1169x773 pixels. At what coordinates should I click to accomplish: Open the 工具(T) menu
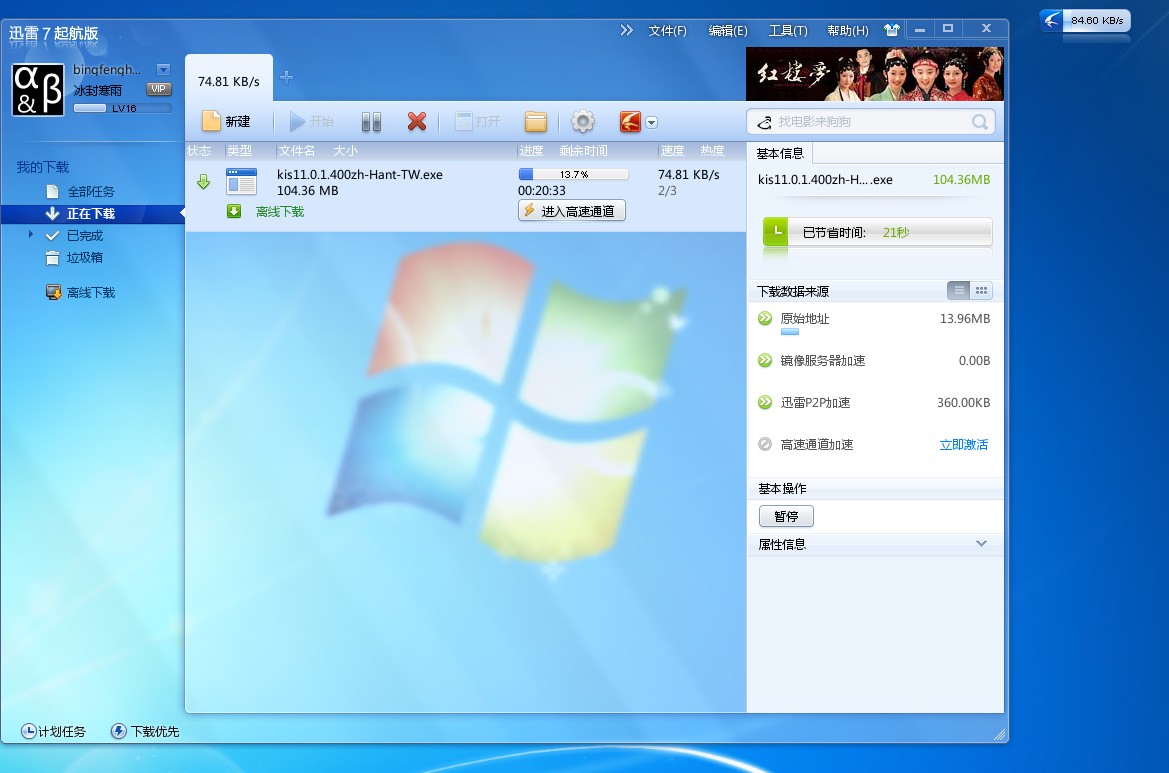tap(788, 31)
